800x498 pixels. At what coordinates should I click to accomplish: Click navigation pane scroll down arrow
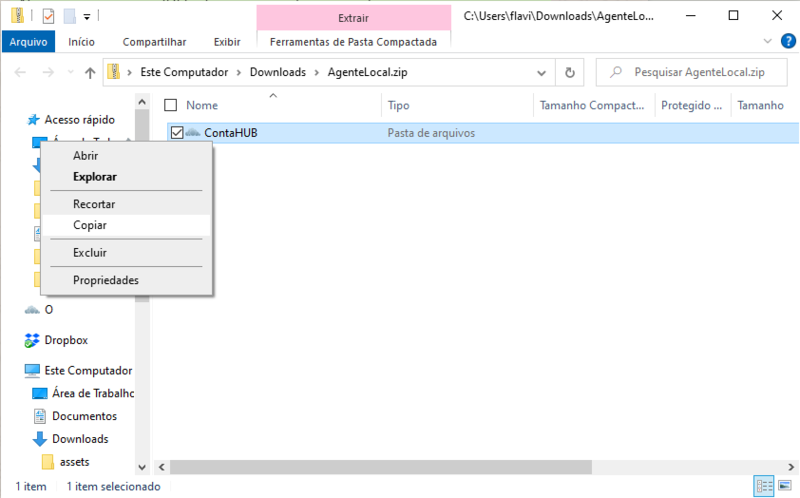[x=142, y=467]
